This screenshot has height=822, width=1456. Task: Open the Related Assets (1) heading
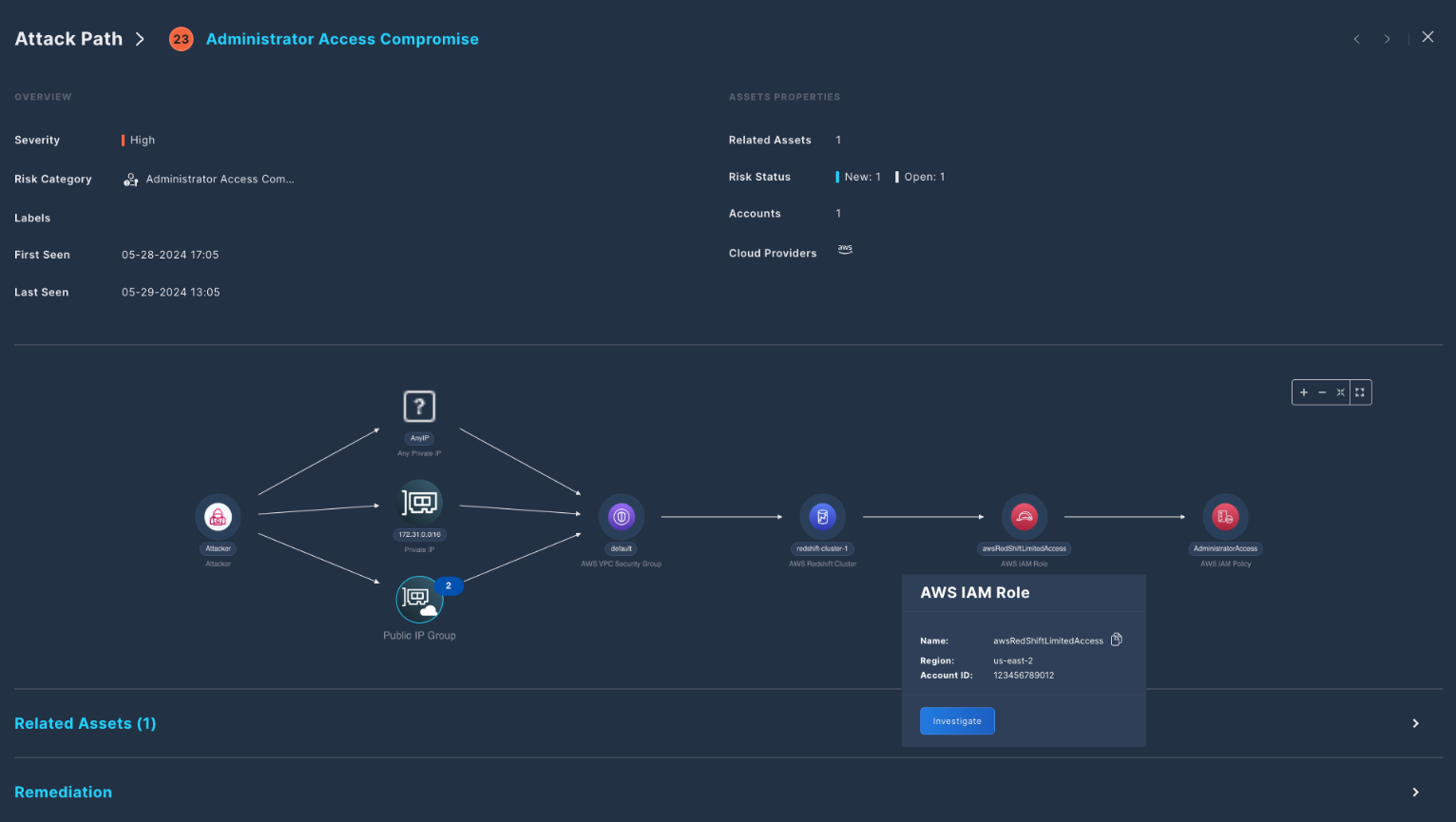(x=86, y=724)
